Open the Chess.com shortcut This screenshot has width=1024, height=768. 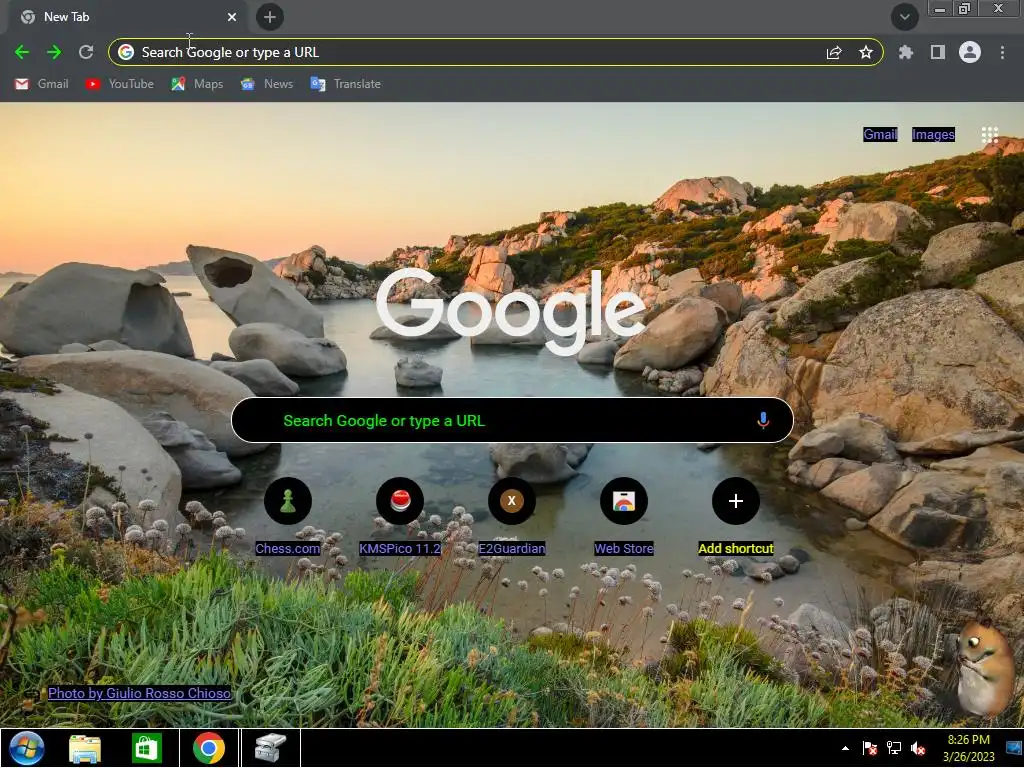[x=288, y=517]
